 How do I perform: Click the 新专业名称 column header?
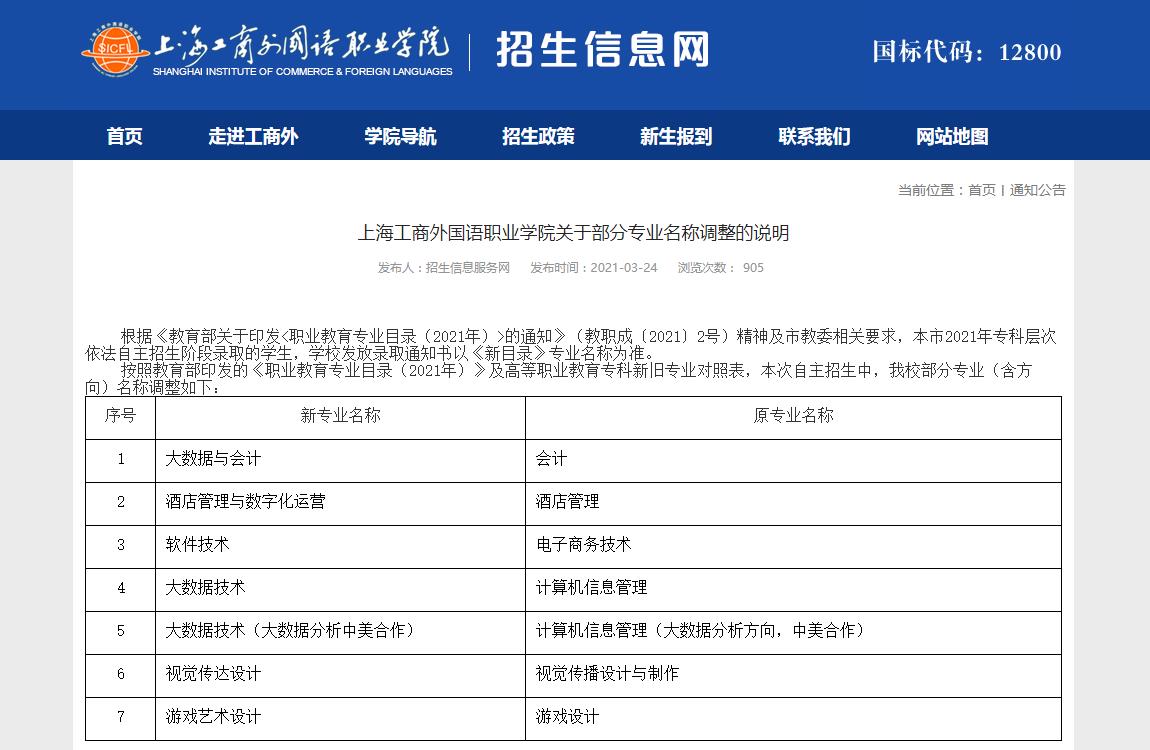(x=340, y=418)
